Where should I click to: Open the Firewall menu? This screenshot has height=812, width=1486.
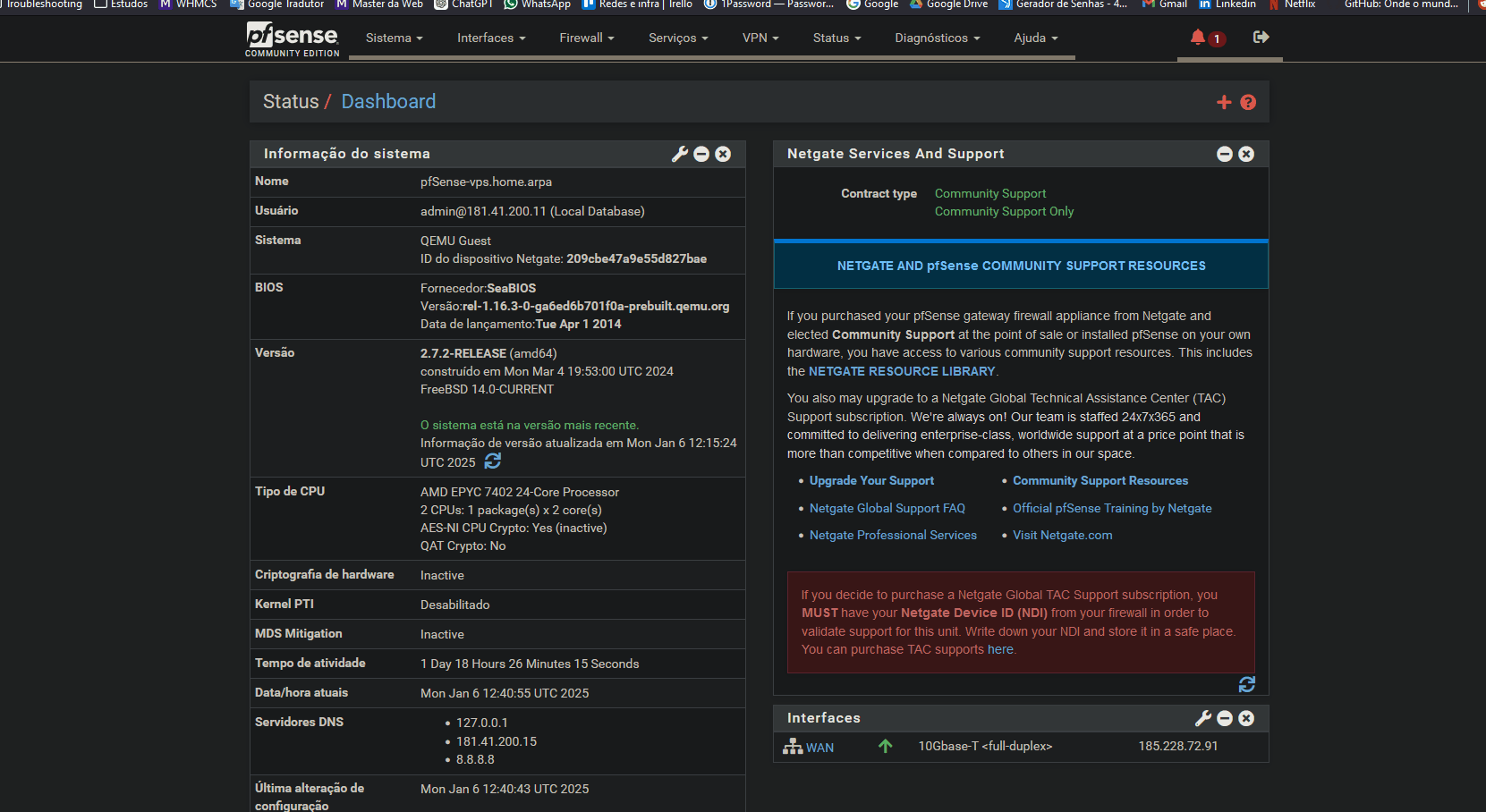[x=587, y=38]
